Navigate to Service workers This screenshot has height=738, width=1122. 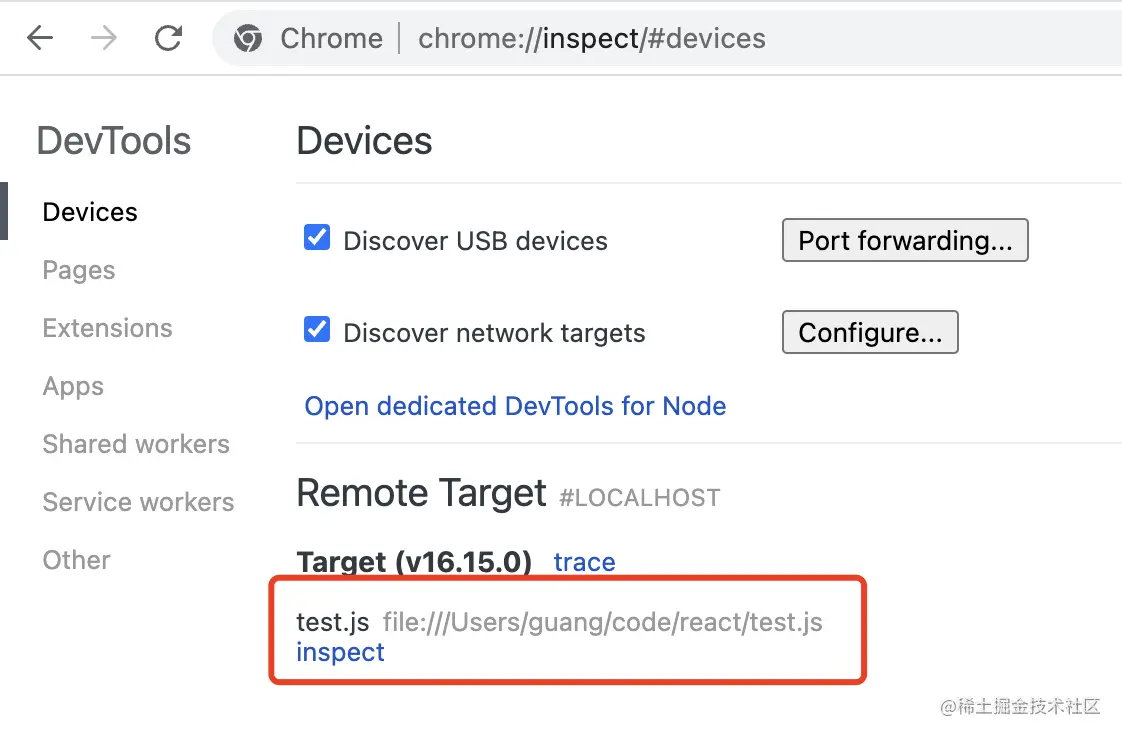(x=138, y=502)
